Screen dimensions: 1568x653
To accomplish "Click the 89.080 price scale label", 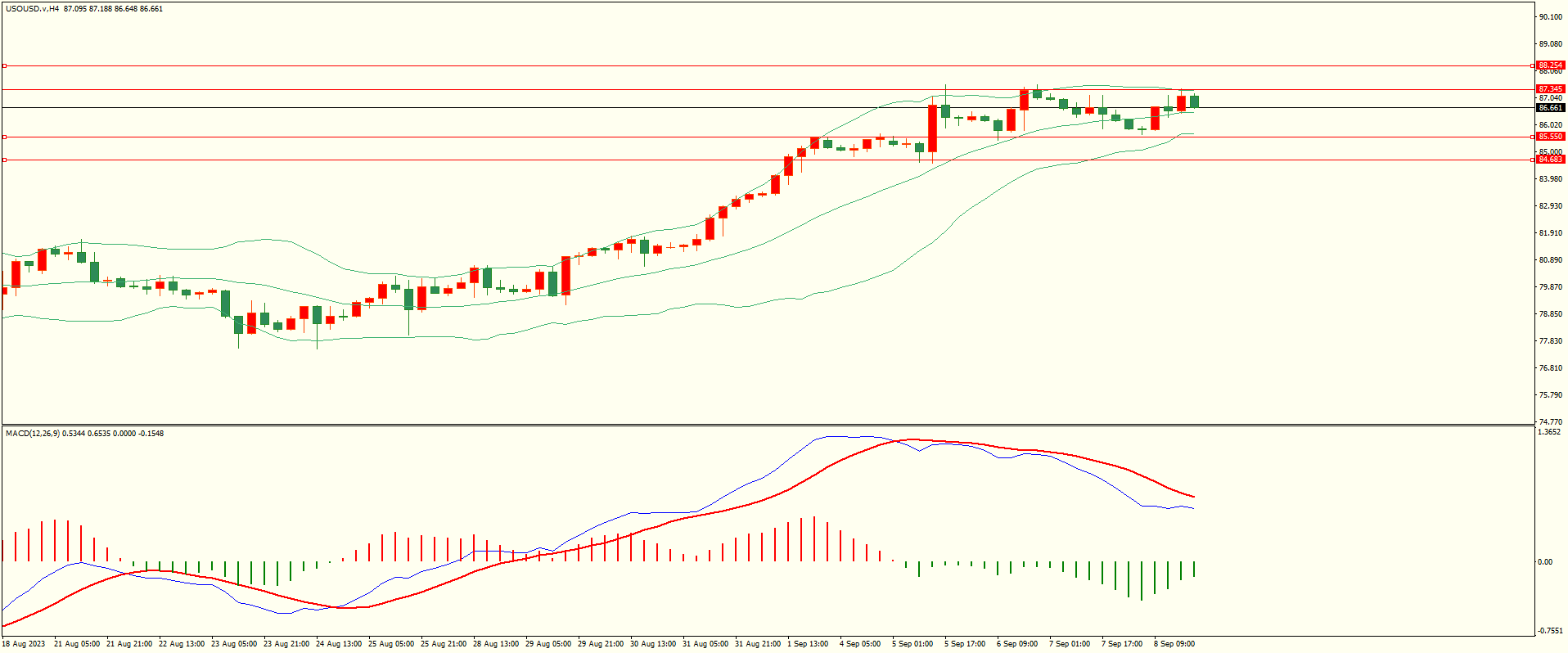I will click(x=1551, y=44).
